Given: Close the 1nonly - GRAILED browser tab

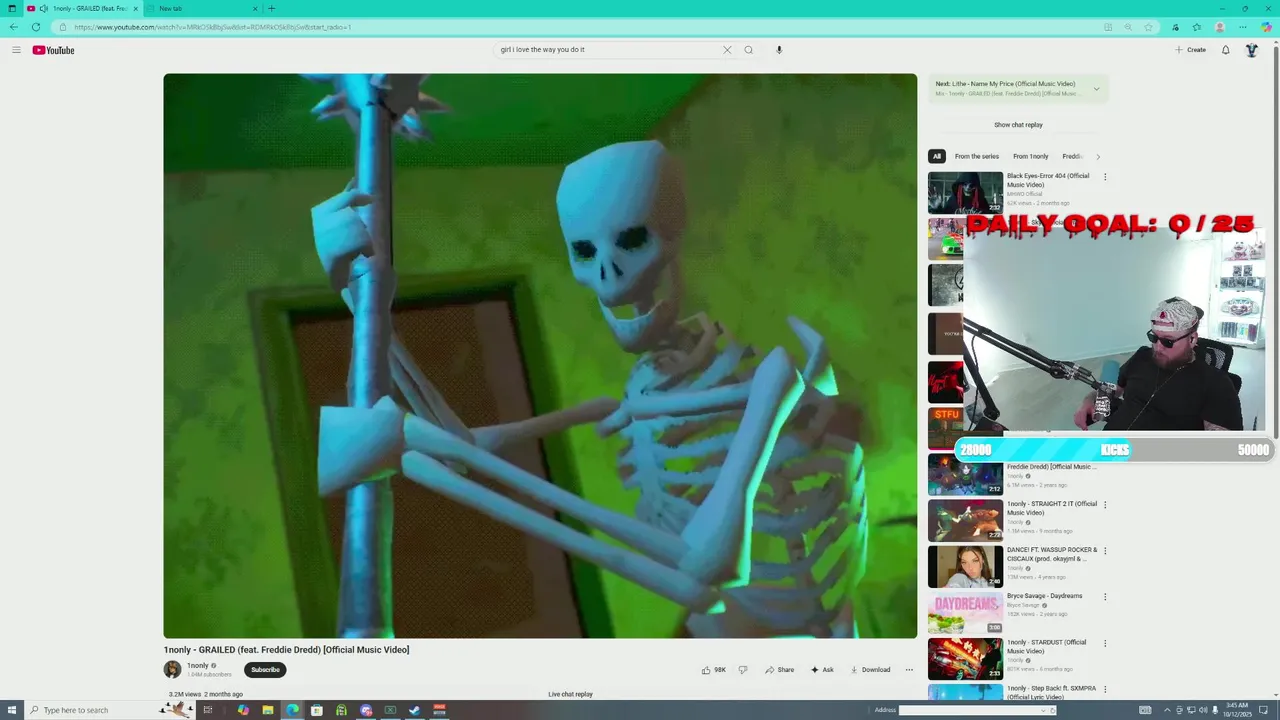Looking at the screenshot, I should (136, 8).
